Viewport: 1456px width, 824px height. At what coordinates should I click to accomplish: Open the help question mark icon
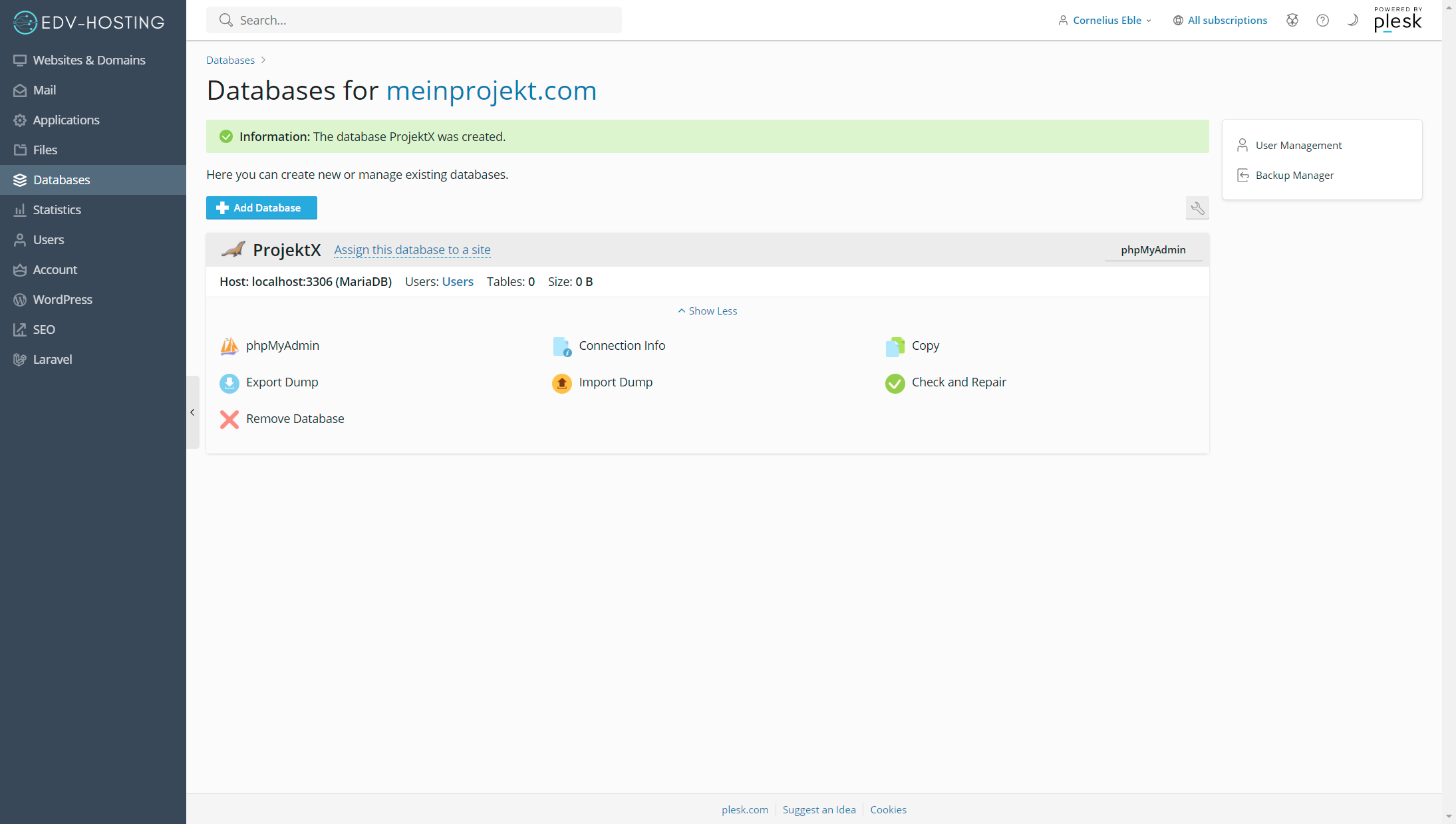[1322, 21]
